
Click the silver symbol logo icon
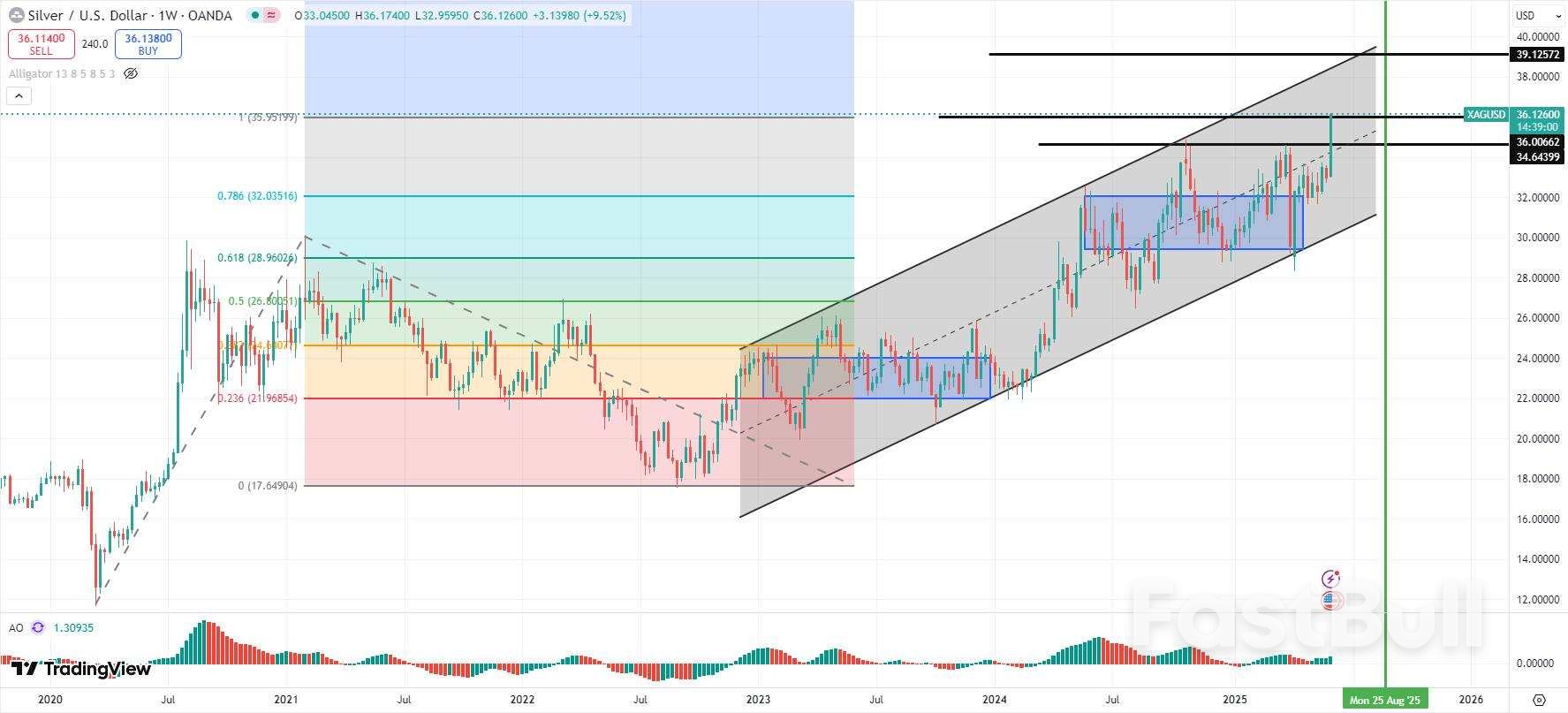point(16,15)
